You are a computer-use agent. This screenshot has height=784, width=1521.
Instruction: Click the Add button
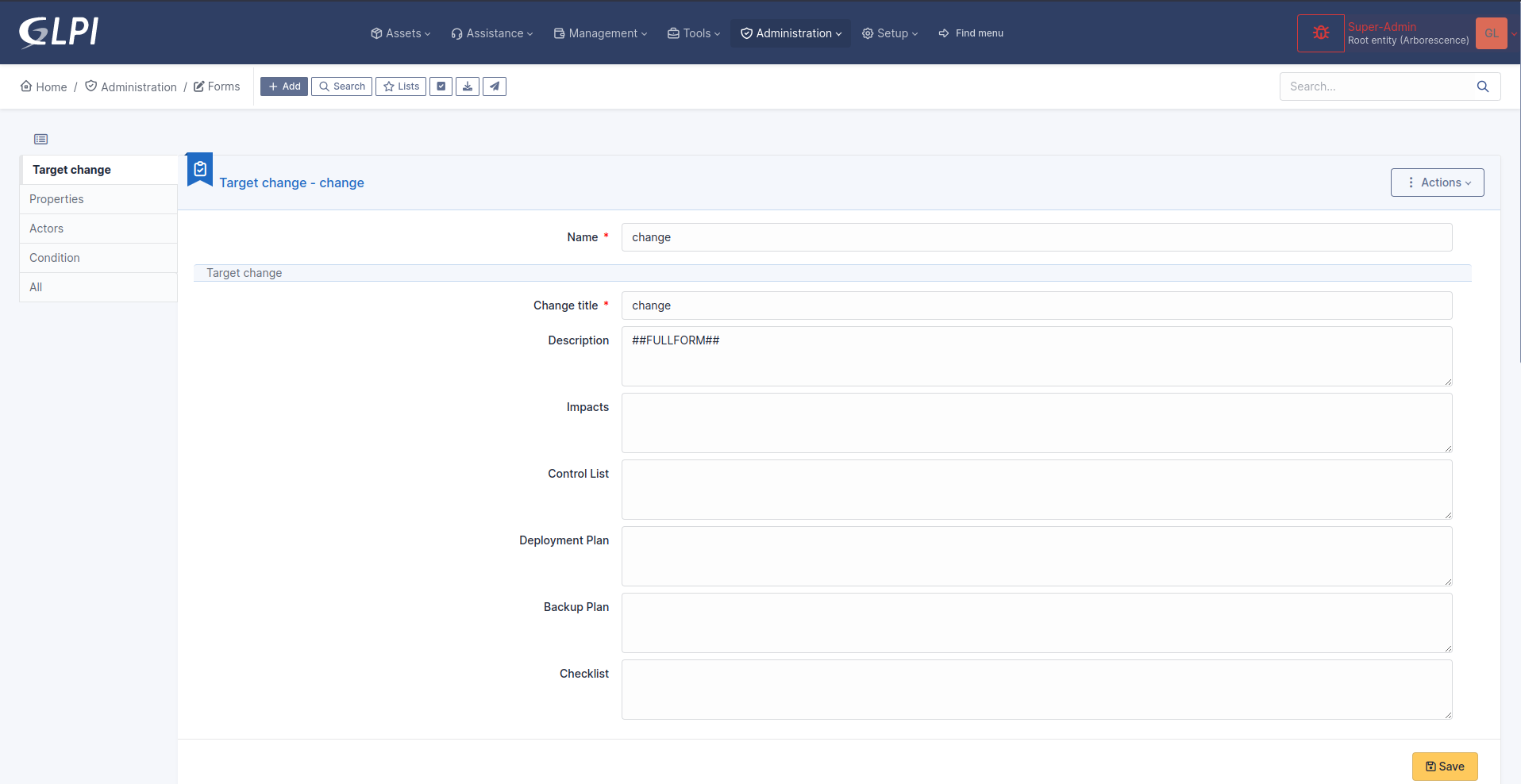(283, 86)
